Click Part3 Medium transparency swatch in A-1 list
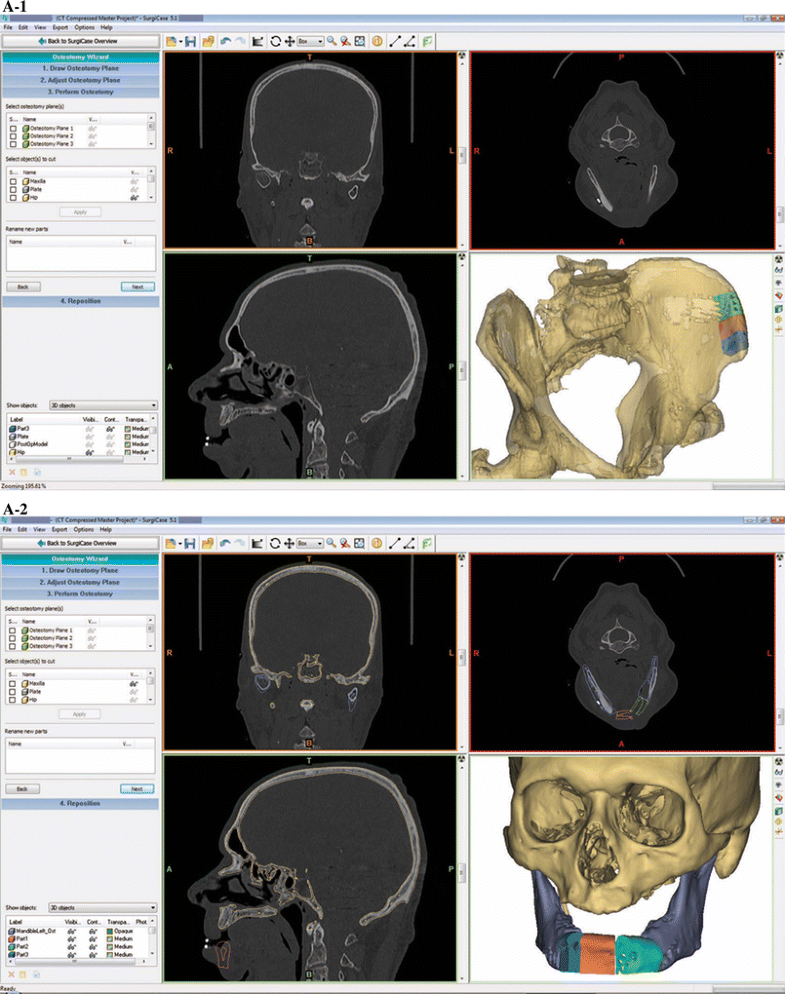Viewport: 785px width, 994px height. pyautogui.click(x=127, y=429)
